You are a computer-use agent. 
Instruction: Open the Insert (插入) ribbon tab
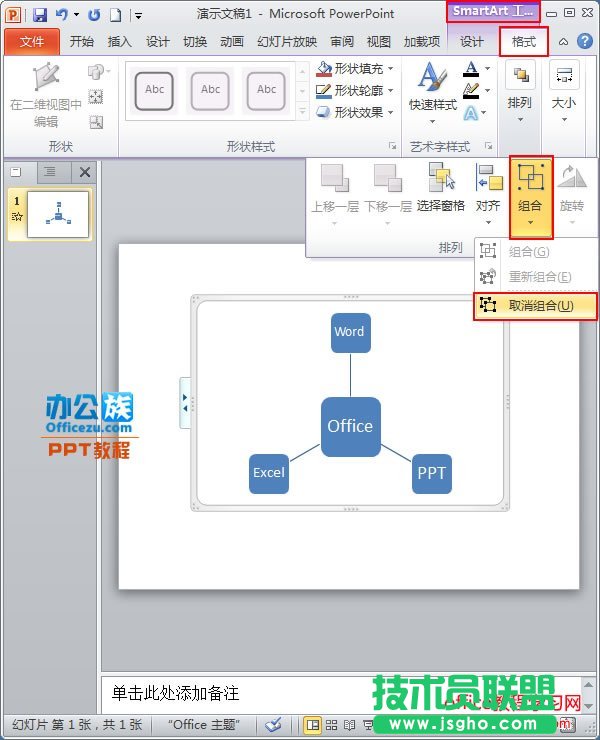pyautogui.click(x=119, y=42)
